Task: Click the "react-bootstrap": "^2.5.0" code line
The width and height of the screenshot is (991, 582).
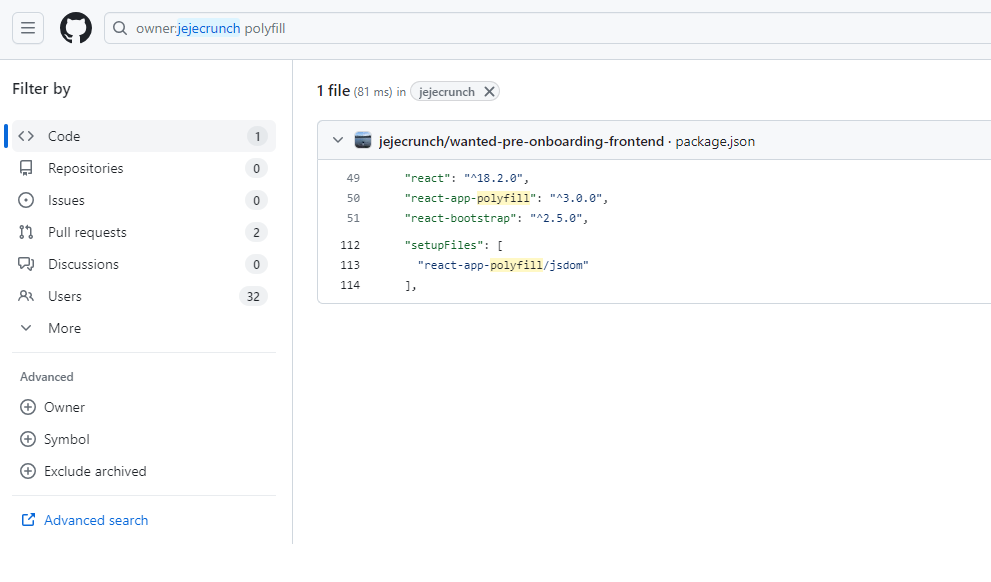Action: [x=496, y=218]
